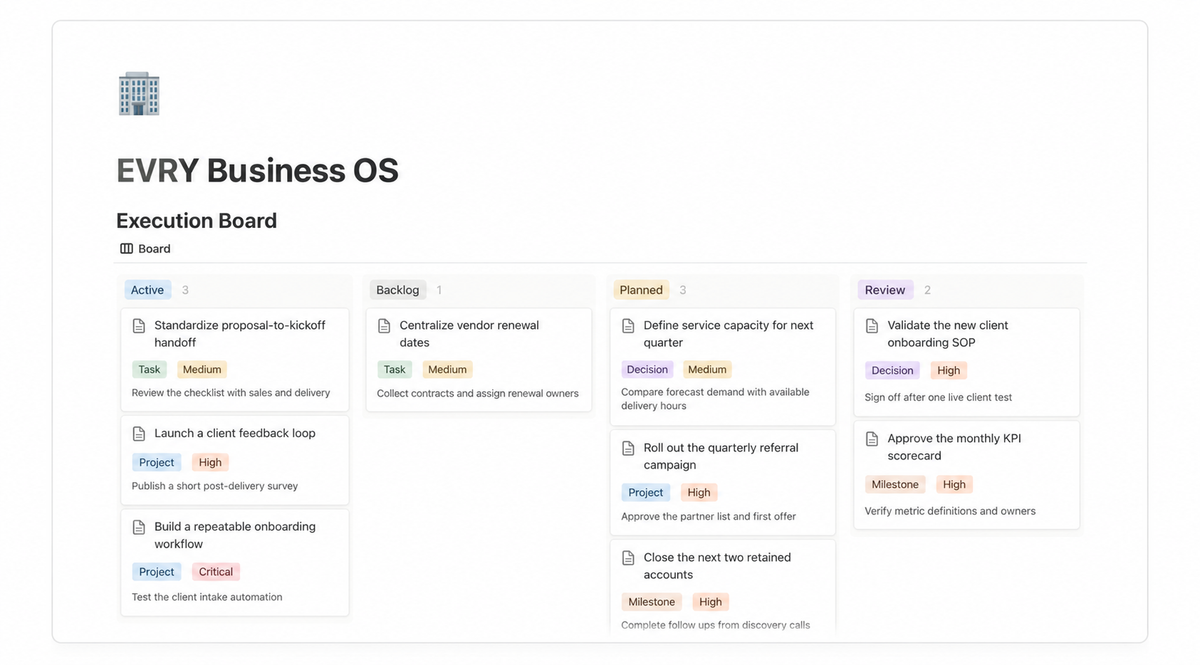Image resolution: width=1200 pixels, height=665 pixels.
Task: Select the Review column header tag
Action: tap(885, 290)
